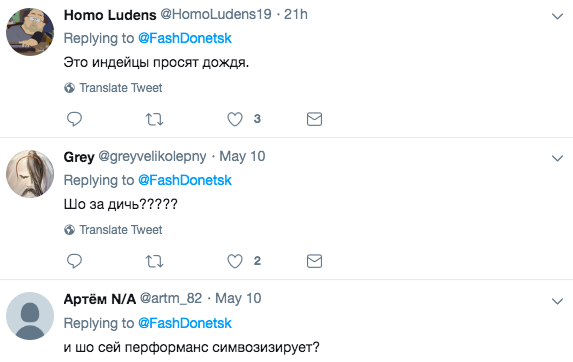Reply to Grey's tweet
This screenshot has height=362, width=573.
click(74, 261)
